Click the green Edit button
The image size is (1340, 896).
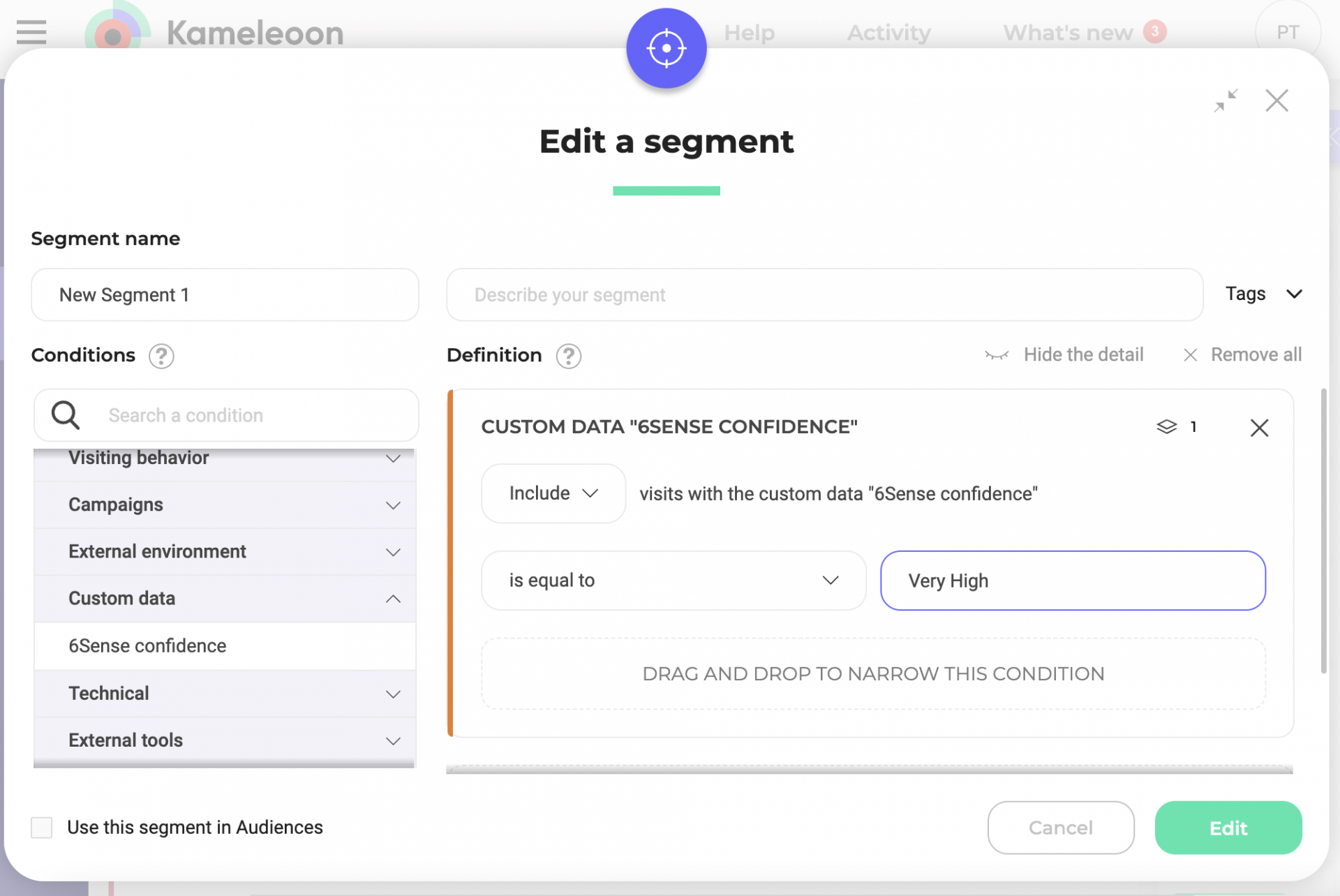[1228, 828]
